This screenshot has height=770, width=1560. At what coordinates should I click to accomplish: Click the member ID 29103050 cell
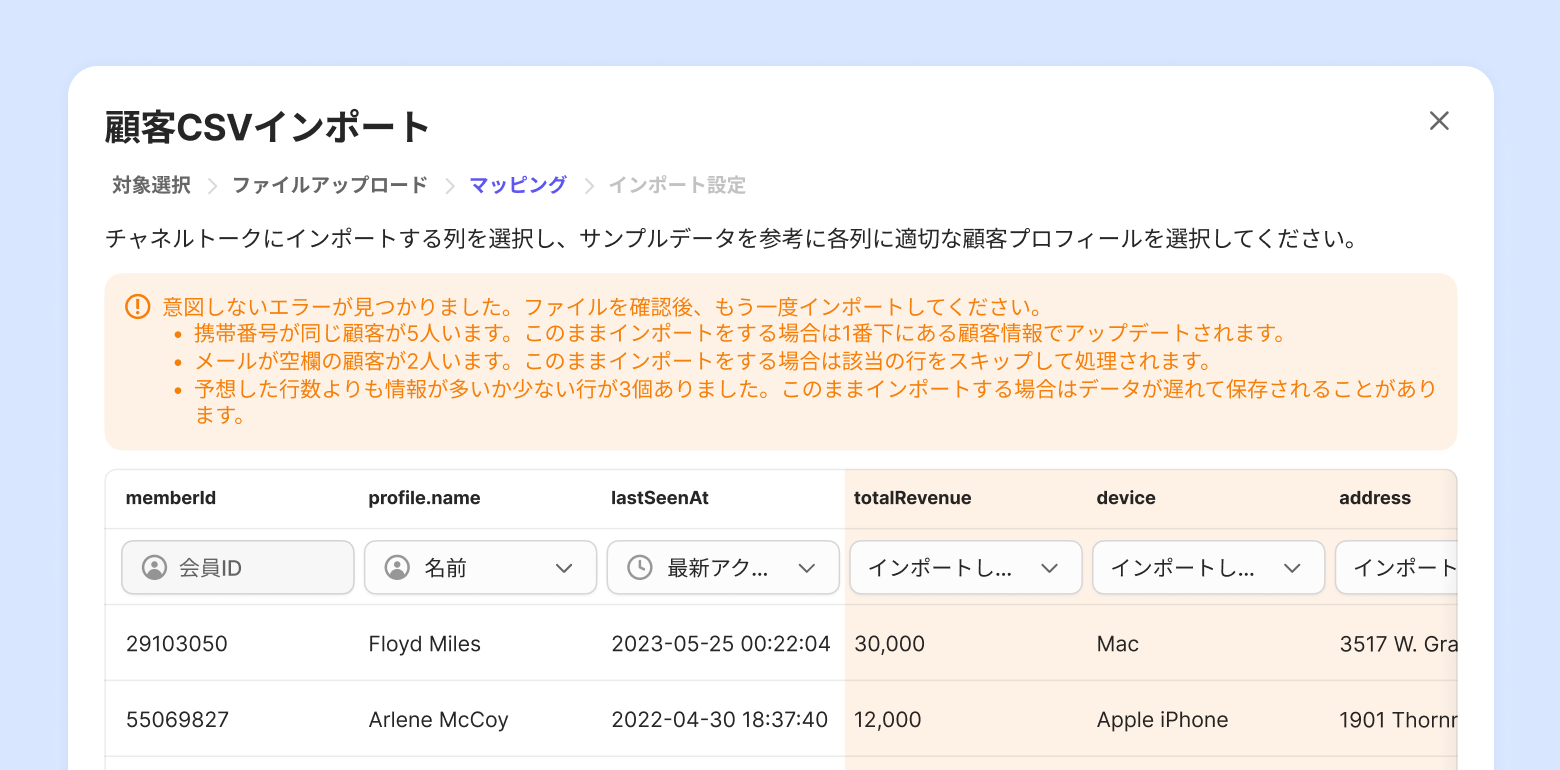(x=177, y=644)
